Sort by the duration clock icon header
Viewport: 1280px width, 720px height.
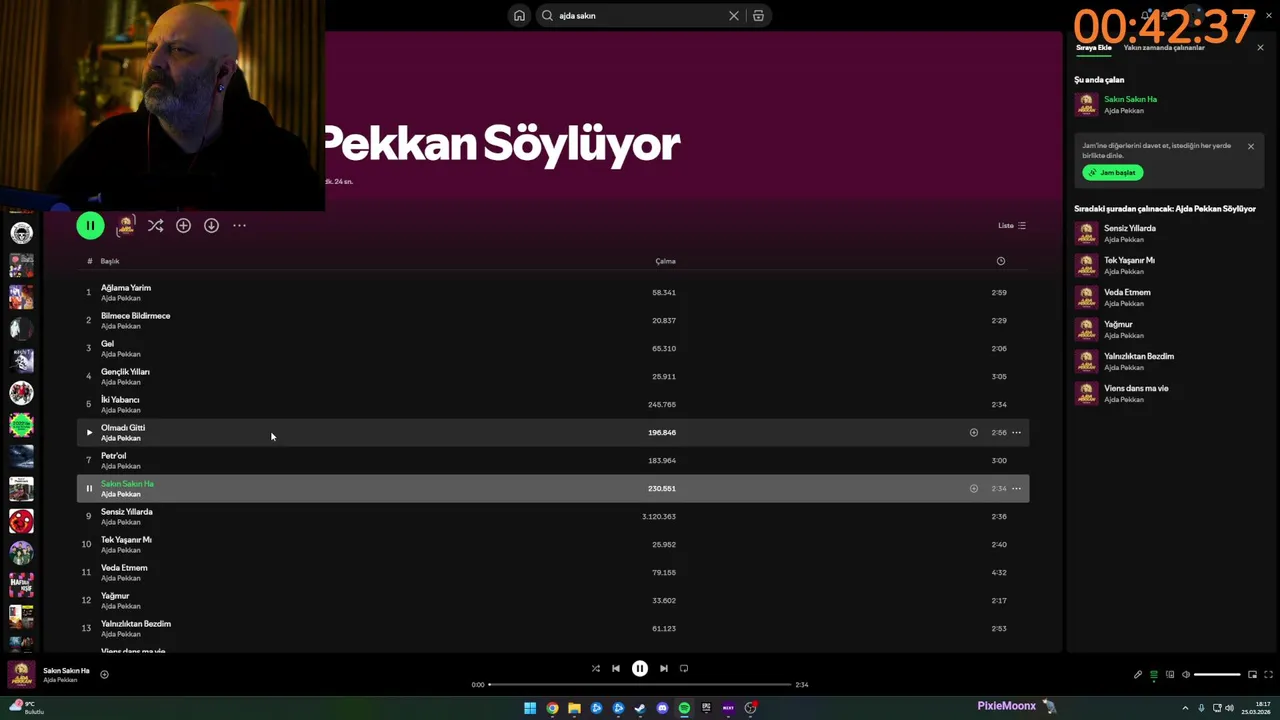pyautogui.click(x=1000, y=261)
